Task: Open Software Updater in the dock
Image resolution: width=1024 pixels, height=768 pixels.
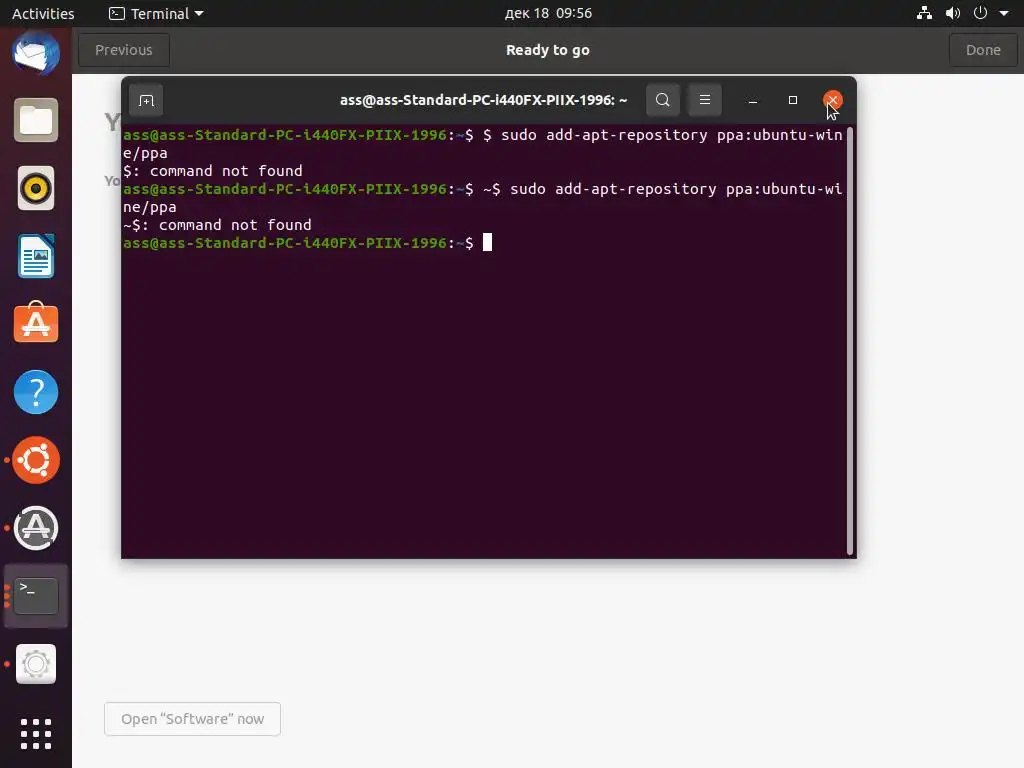Action: [x=36, y=528]
